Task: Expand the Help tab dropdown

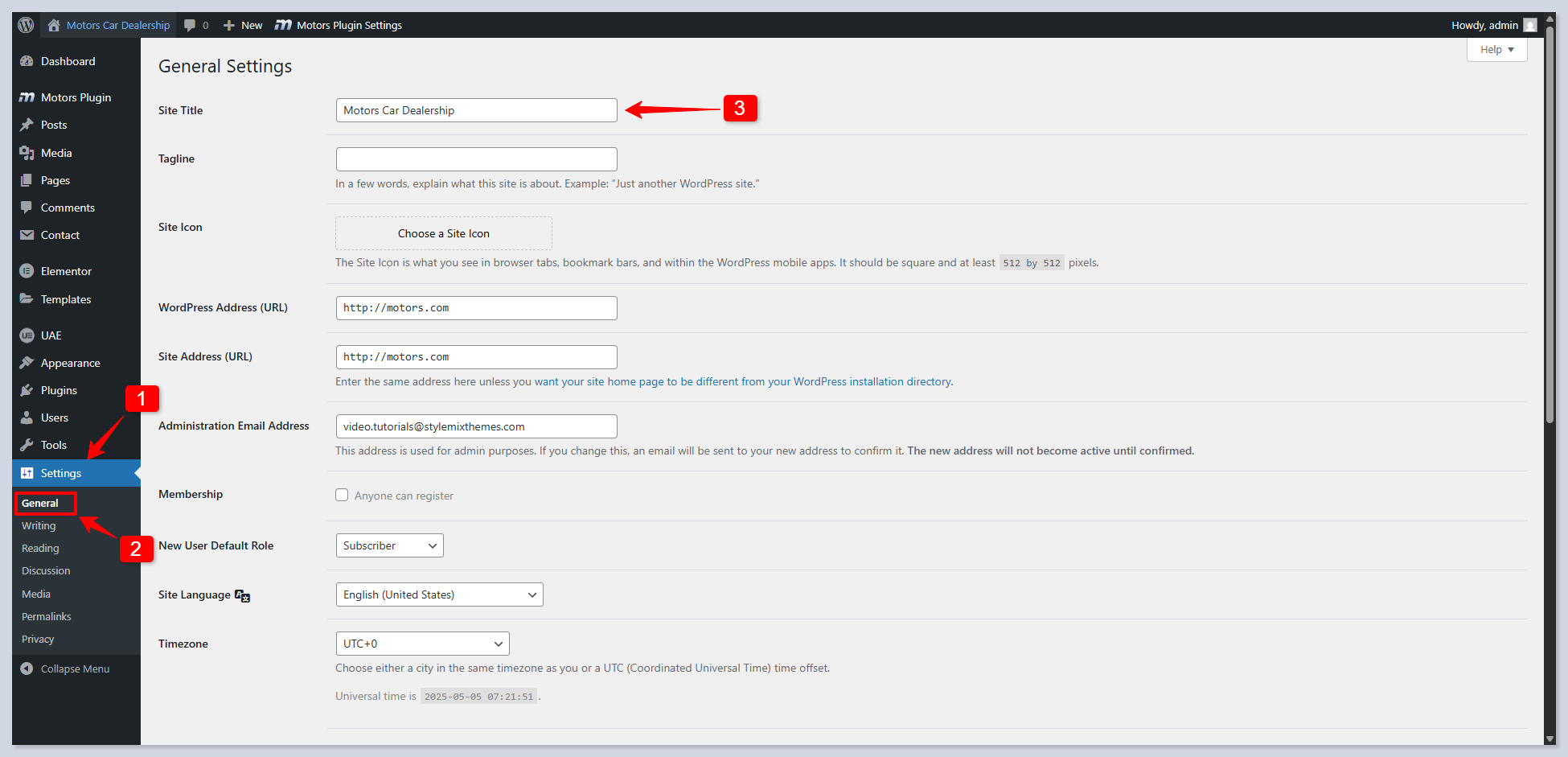Action: pos(1496,49)
